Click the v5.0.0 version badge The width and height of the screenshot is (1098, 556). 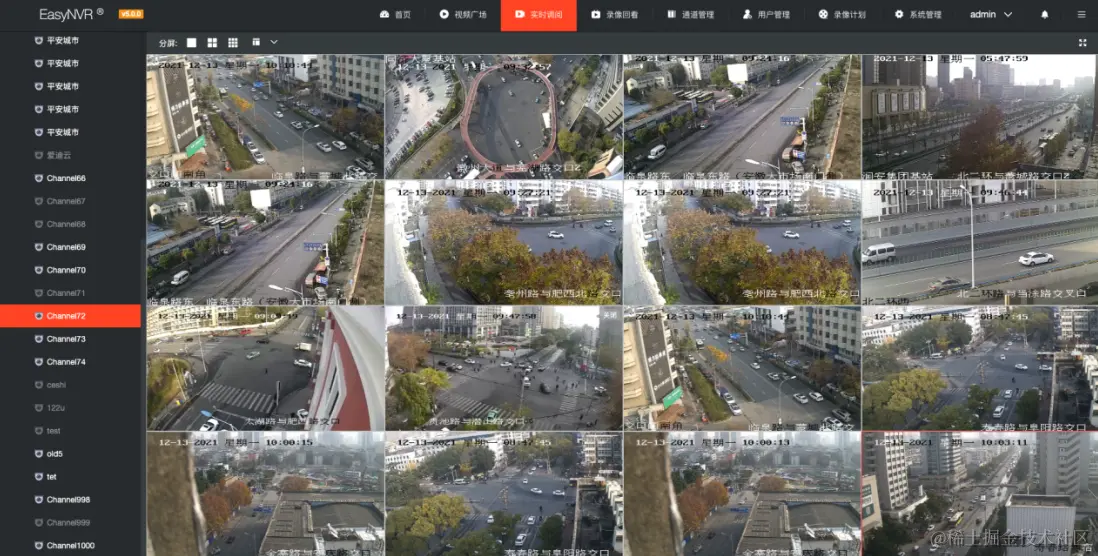(x=130, y=14)
